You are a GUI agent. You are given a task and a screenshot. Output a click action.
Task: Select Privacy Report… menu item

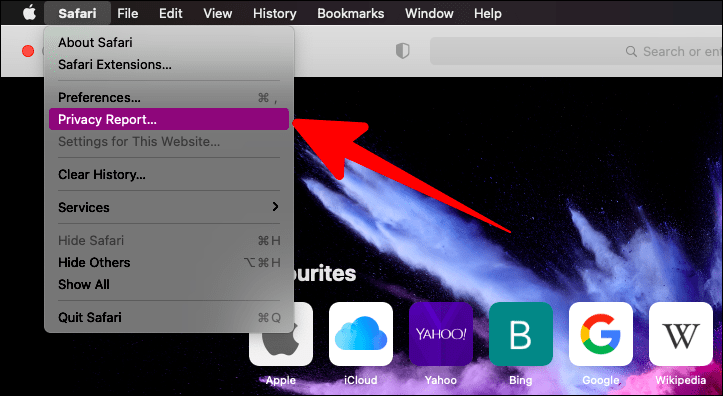[169, 119]
